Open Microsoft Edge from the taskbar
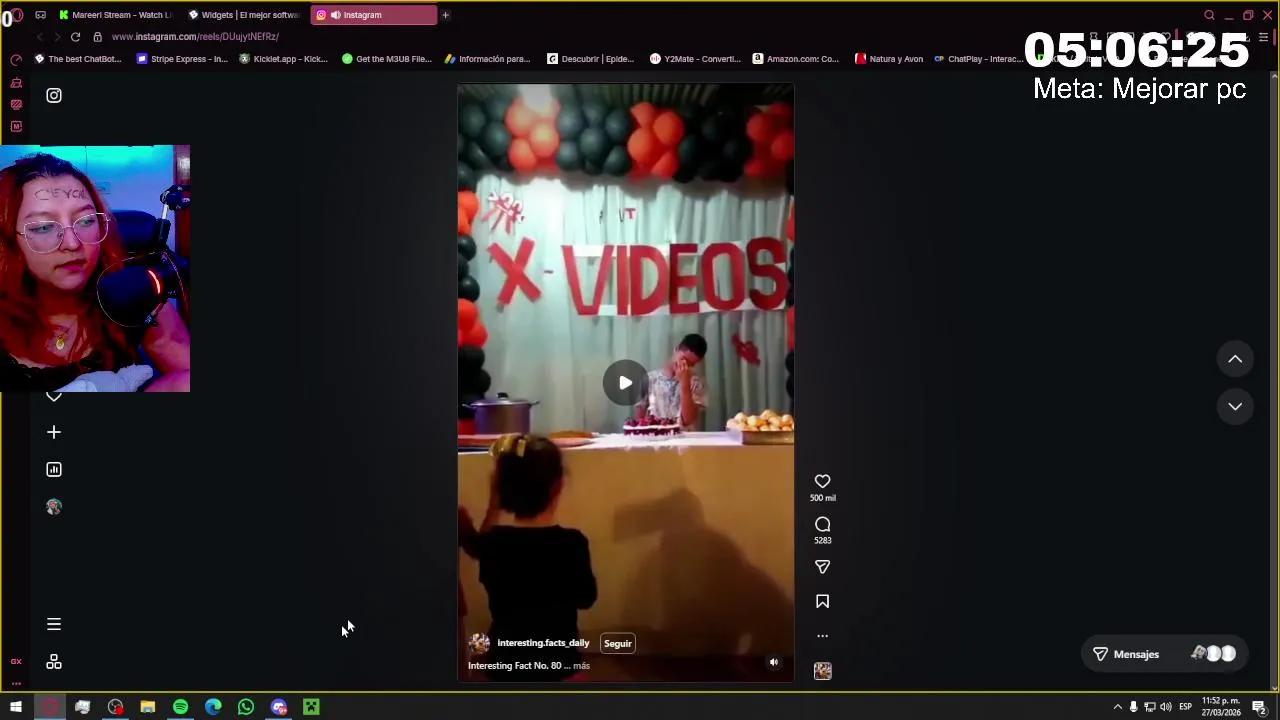 (213, 707)
